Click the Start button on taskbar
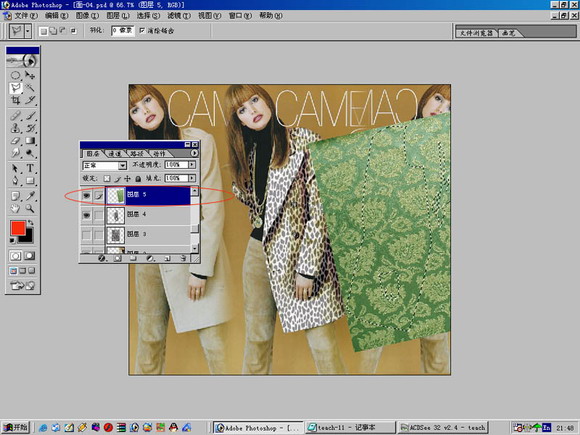Viewport: 580px width, 435px height. point(16,427)
